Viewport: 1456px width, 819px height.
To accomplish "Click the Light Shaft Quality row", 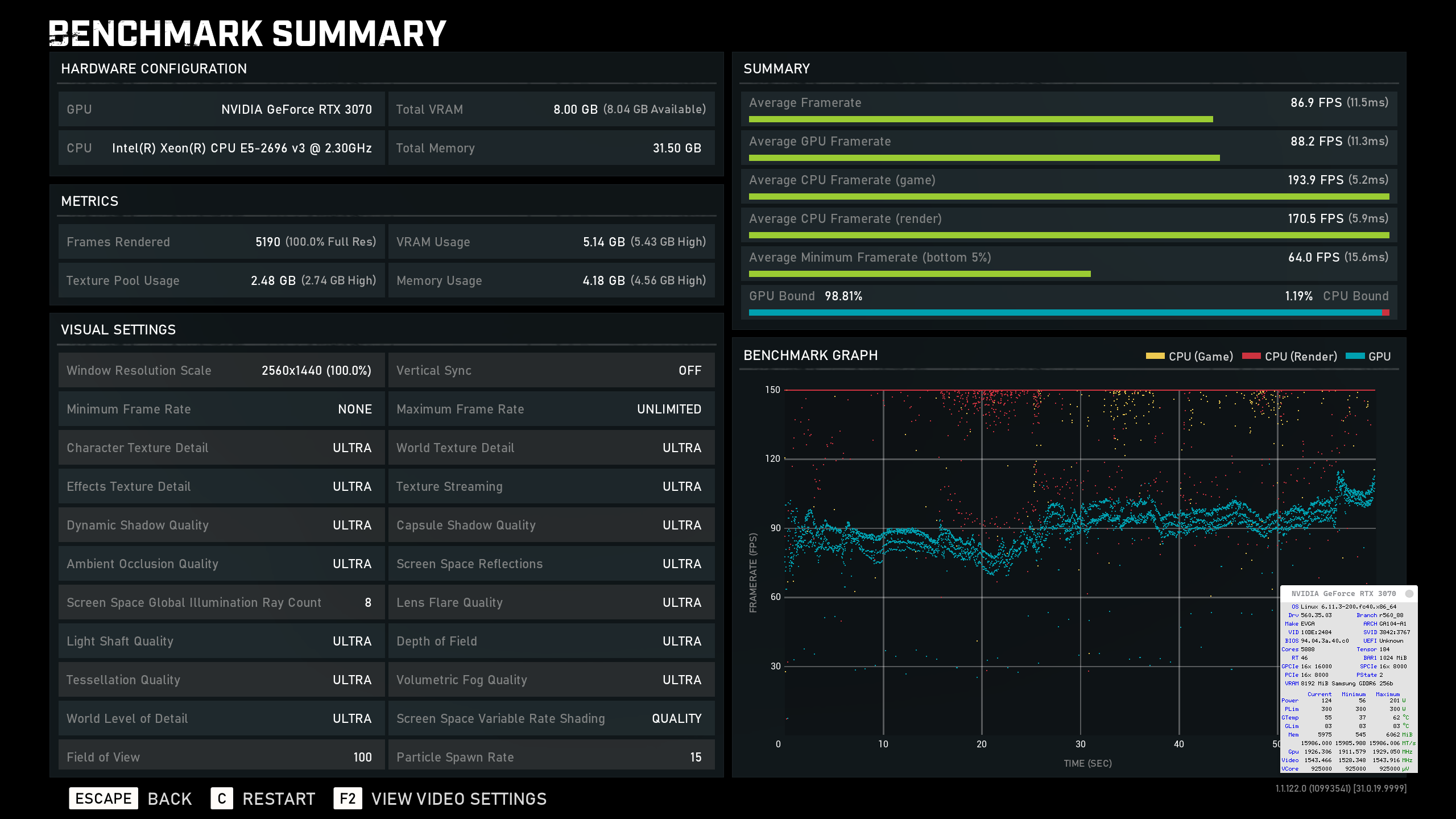I will (221, 641).
